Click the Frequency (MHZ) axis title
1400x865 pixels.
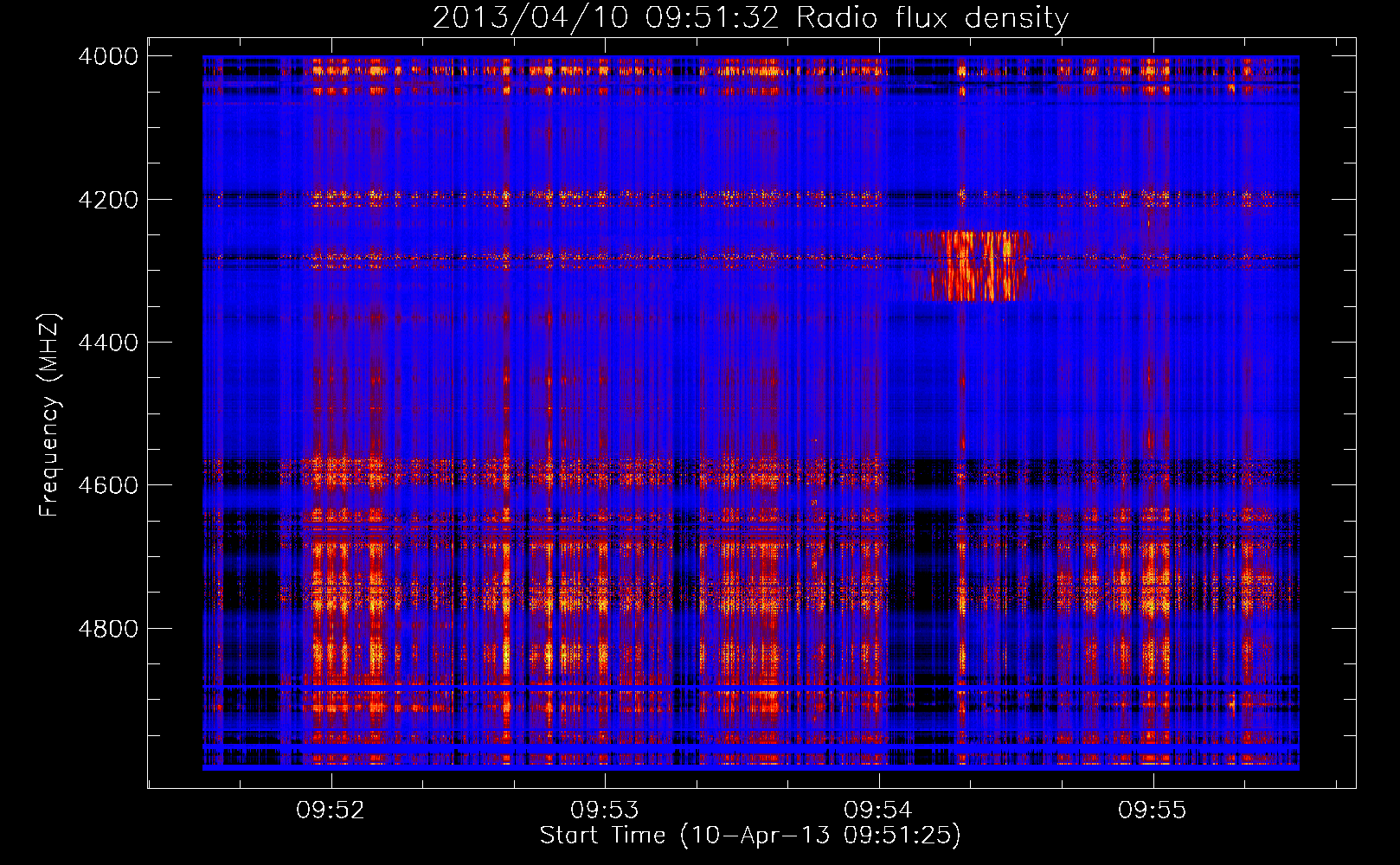(49, 415)
